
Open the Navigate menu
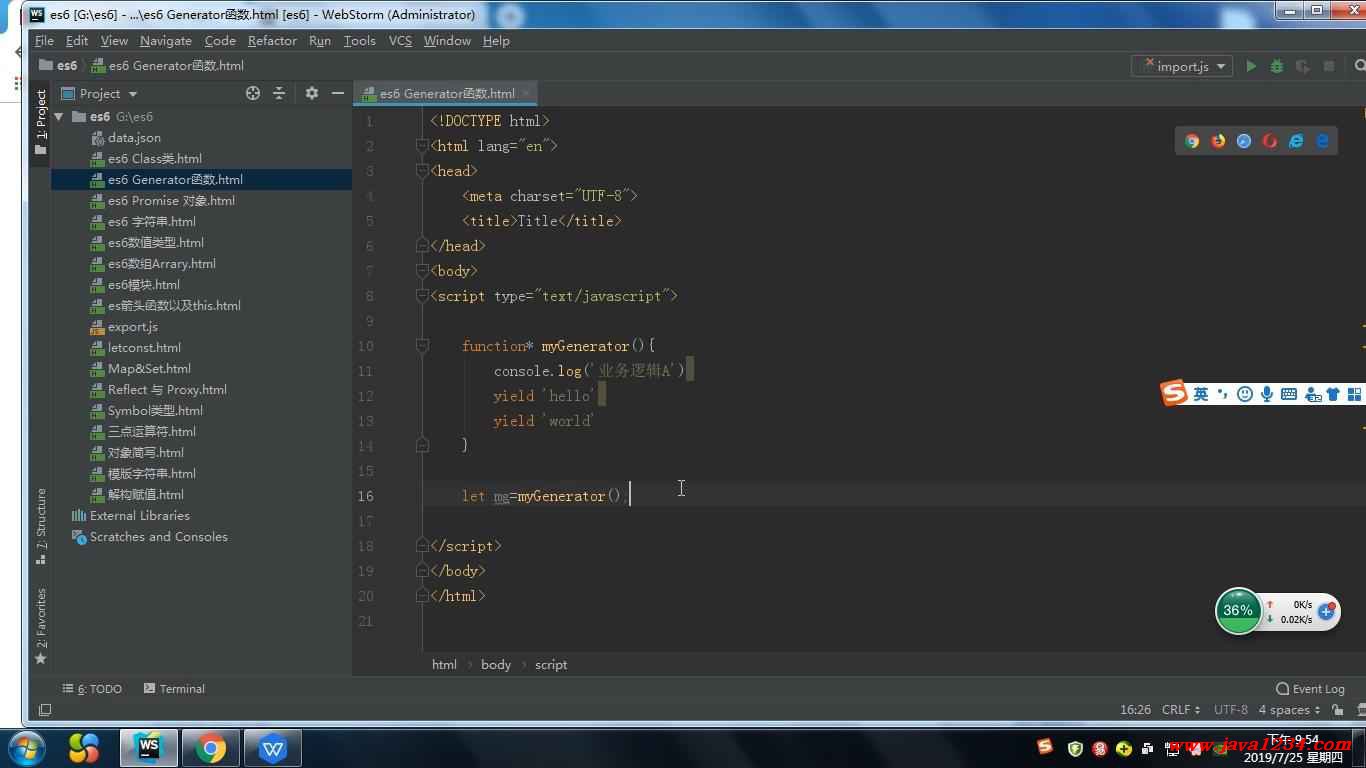(166, 41)
